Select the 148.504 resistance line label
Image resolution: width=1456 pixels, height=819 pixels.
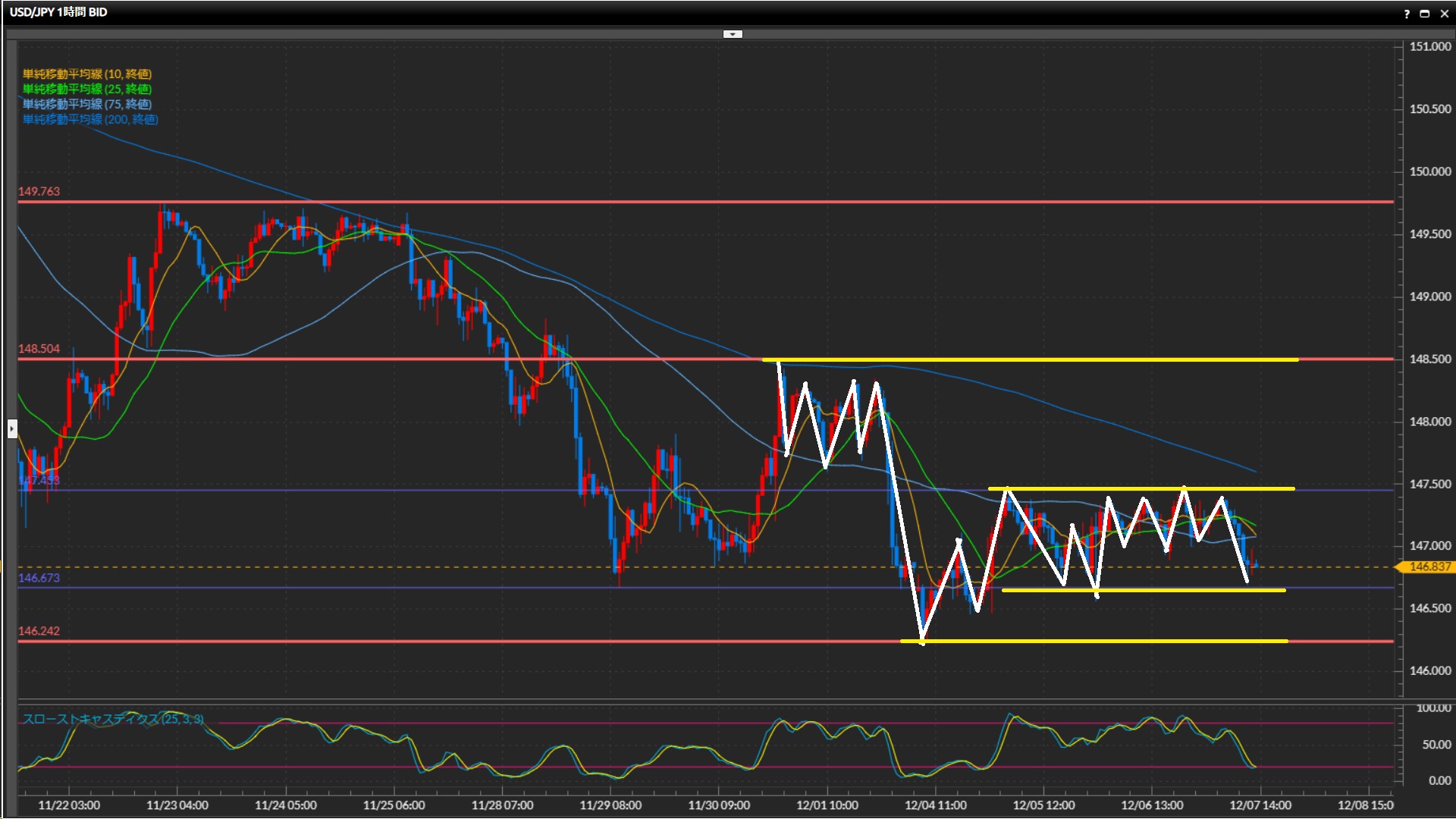tap(39, 349)
